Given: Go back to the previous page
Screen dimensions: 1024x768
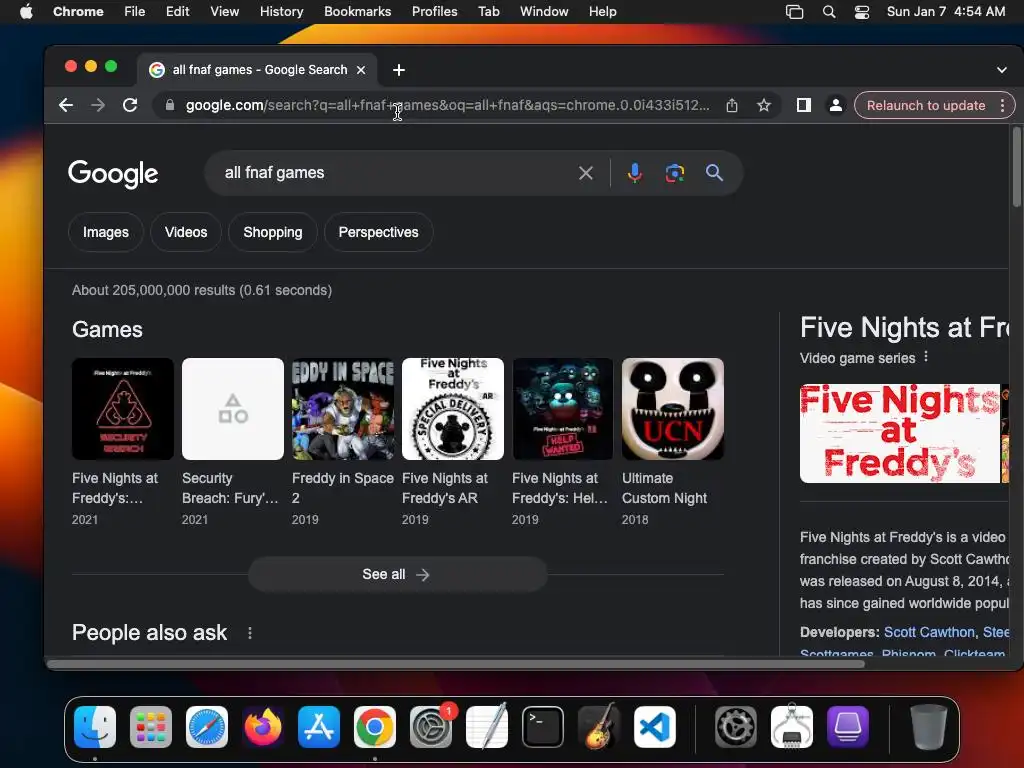Looking at the screenshot, I should (x=65, y=105).
